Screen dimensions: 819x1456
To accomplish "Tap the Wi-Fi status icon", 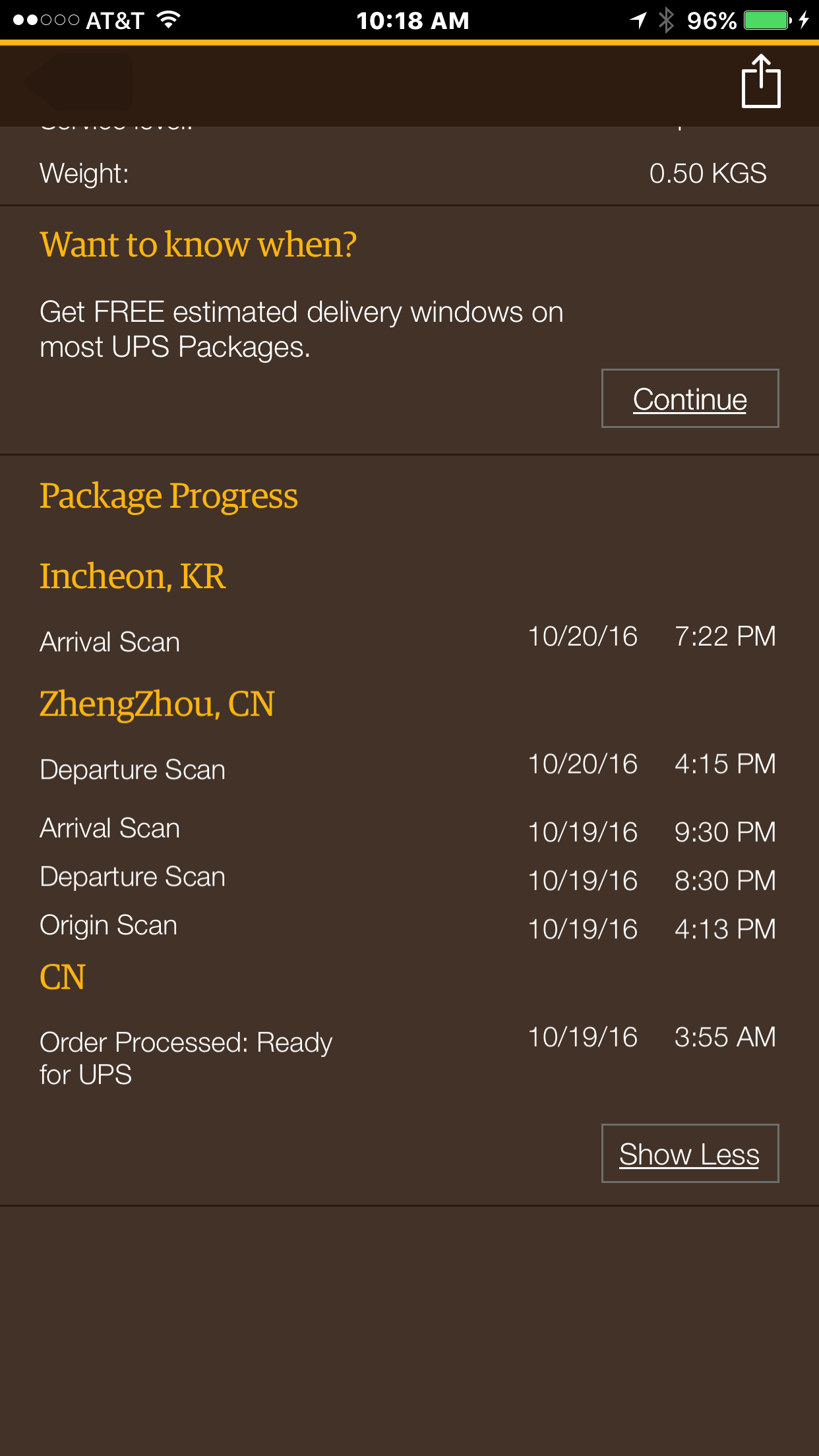I will point(169,20).
